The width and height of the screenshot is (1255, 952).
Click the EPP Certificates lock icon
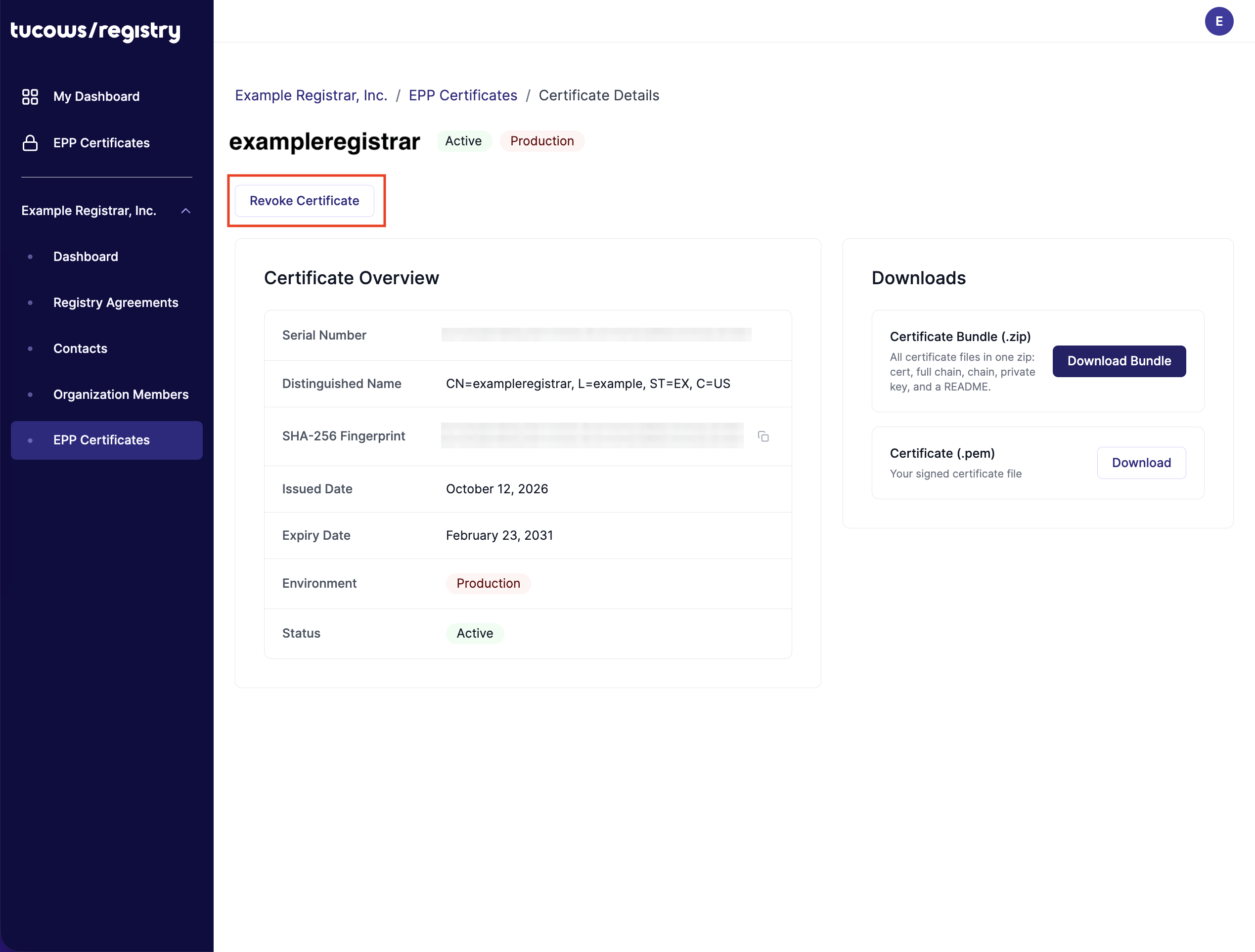tap(30, 143)
